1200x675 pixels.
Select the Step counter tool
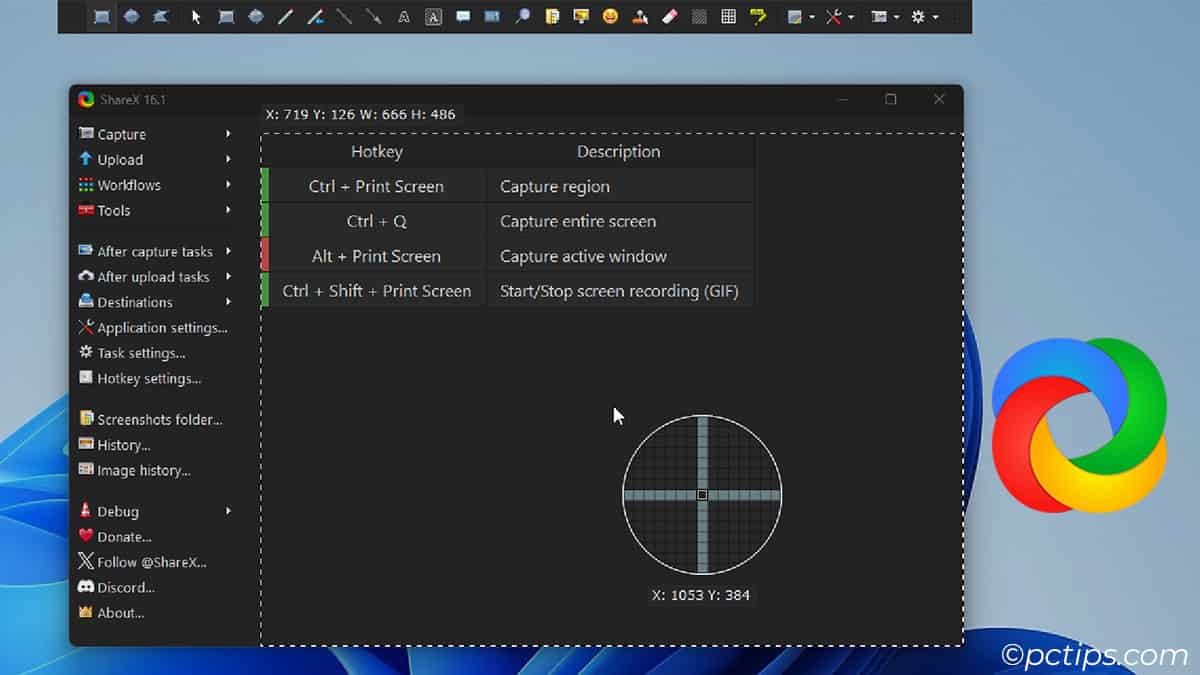[x=492, y=16]
